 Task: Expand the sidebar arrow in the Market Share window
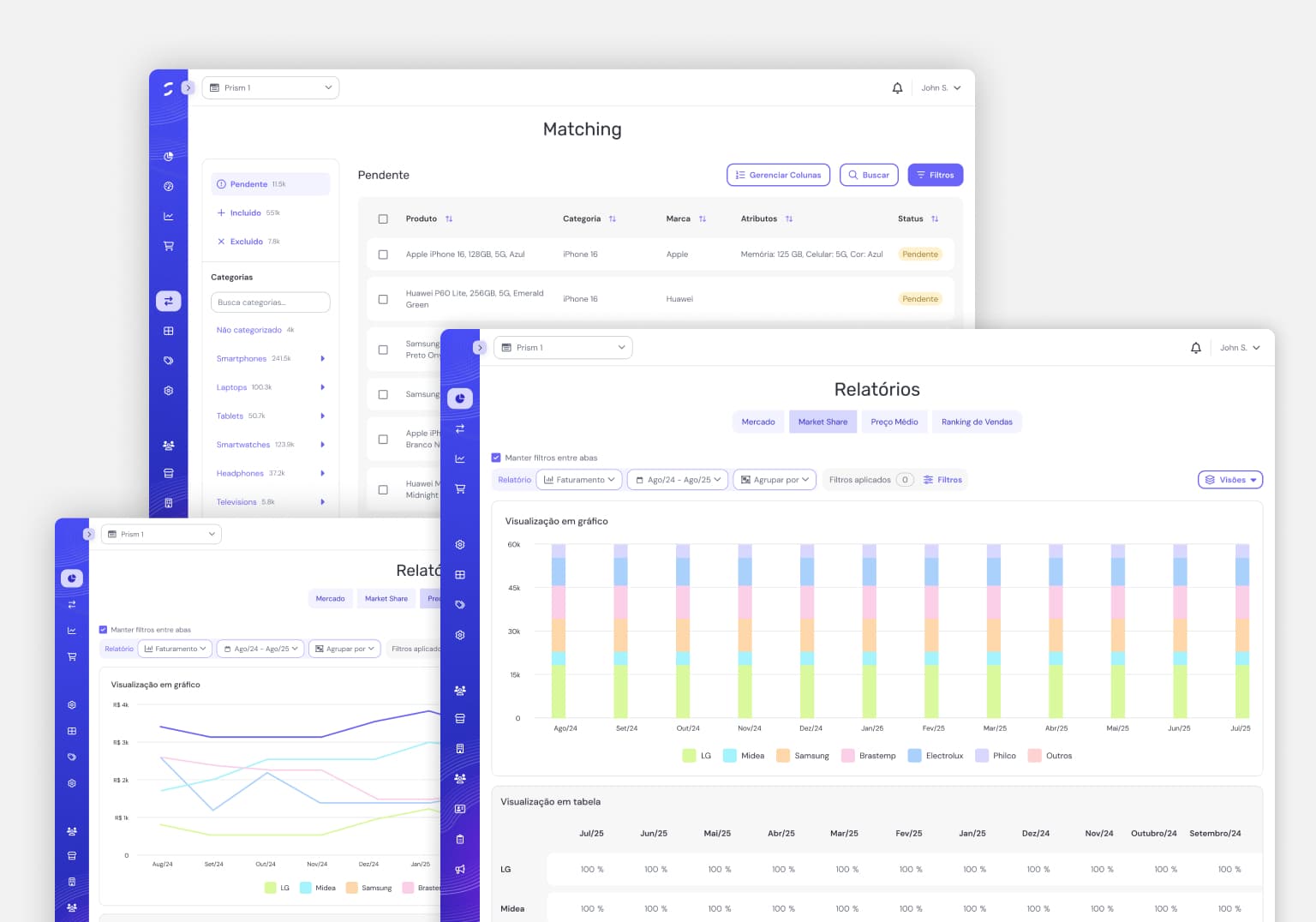coord(480,348)
